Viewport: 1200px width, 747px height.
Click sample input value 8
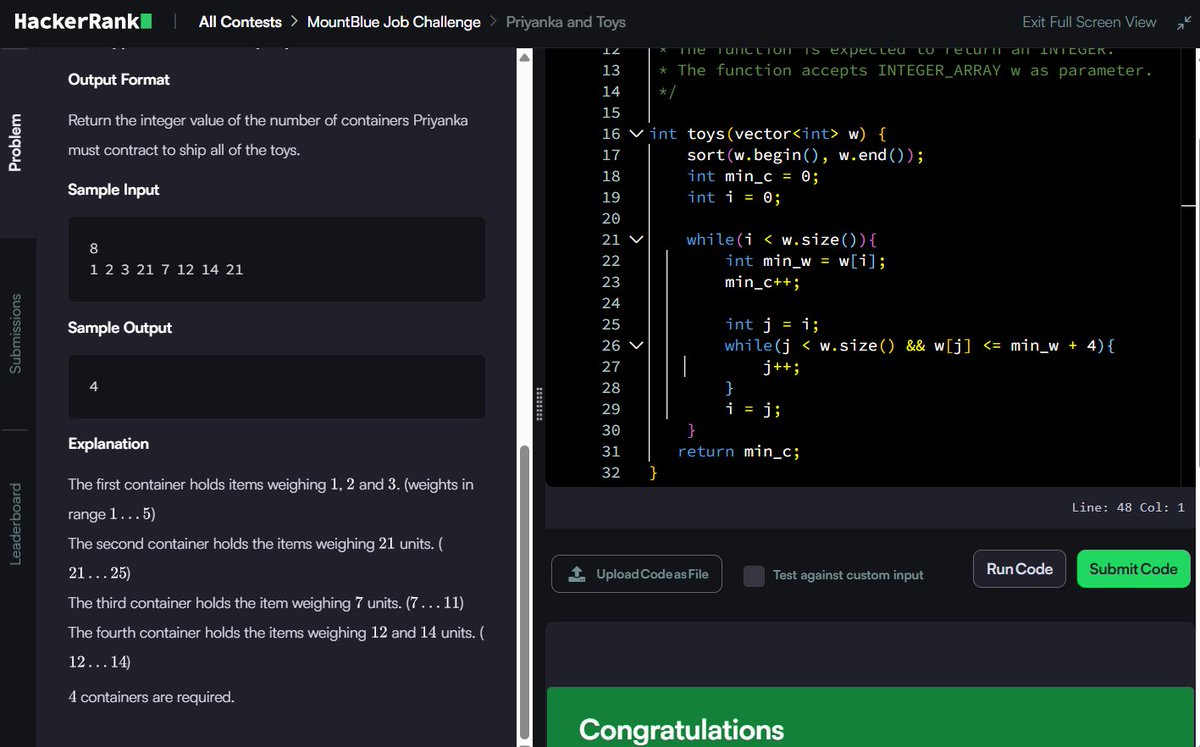point(94,248)
